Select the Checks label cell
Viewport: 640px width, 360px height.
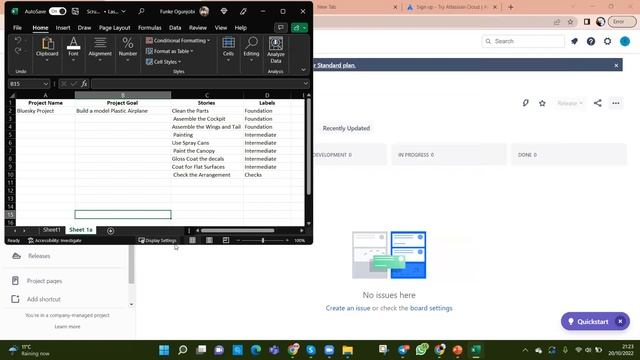(x=267, y=175)
